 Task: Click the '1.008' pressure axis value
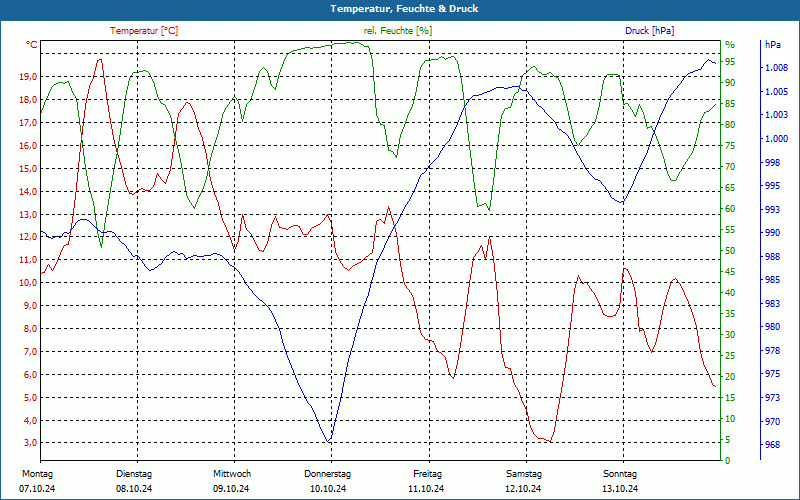[x=775, y=68]
